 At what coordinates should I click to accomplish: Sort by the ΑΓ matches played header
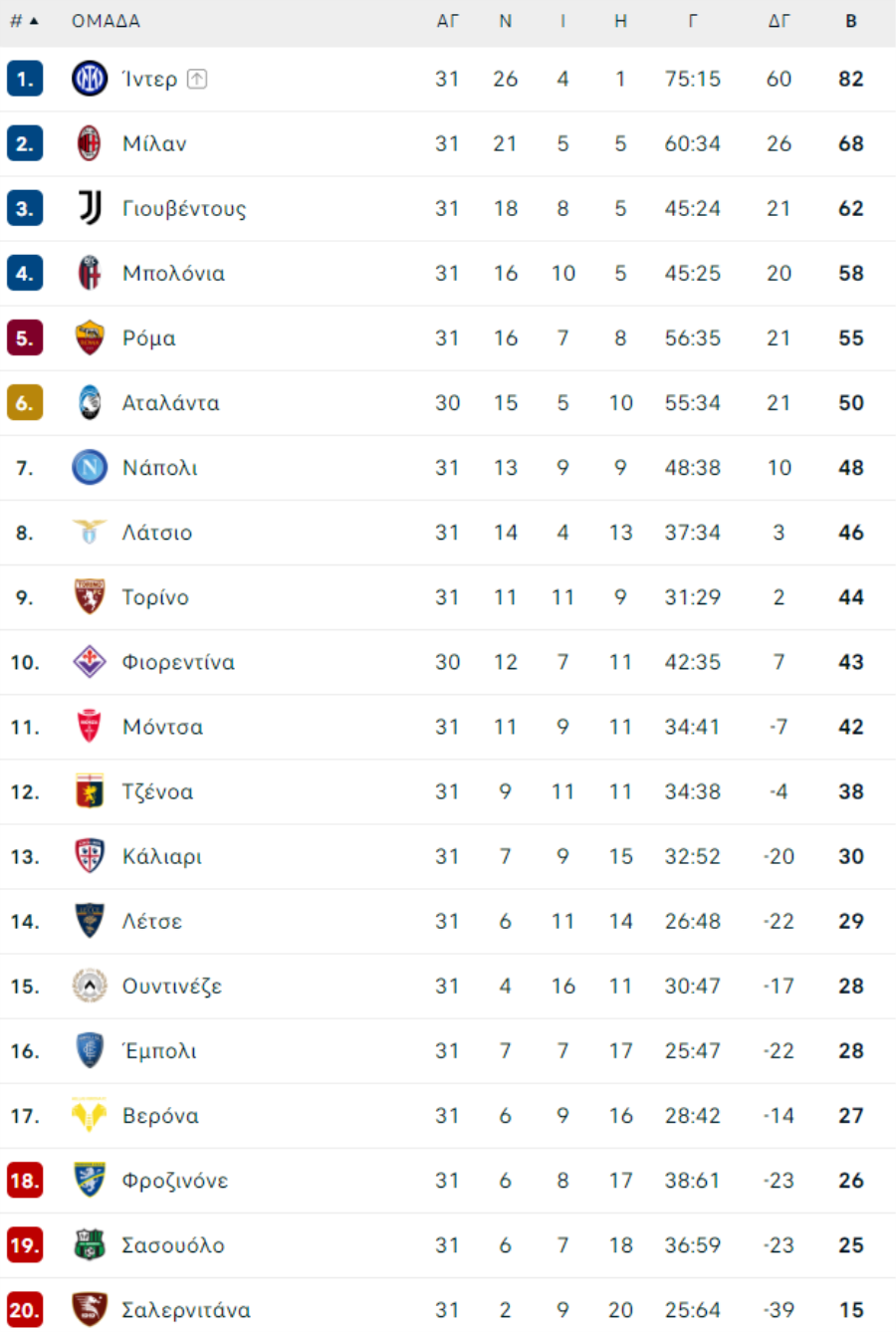pyautogui.click(x=447, y=21)
